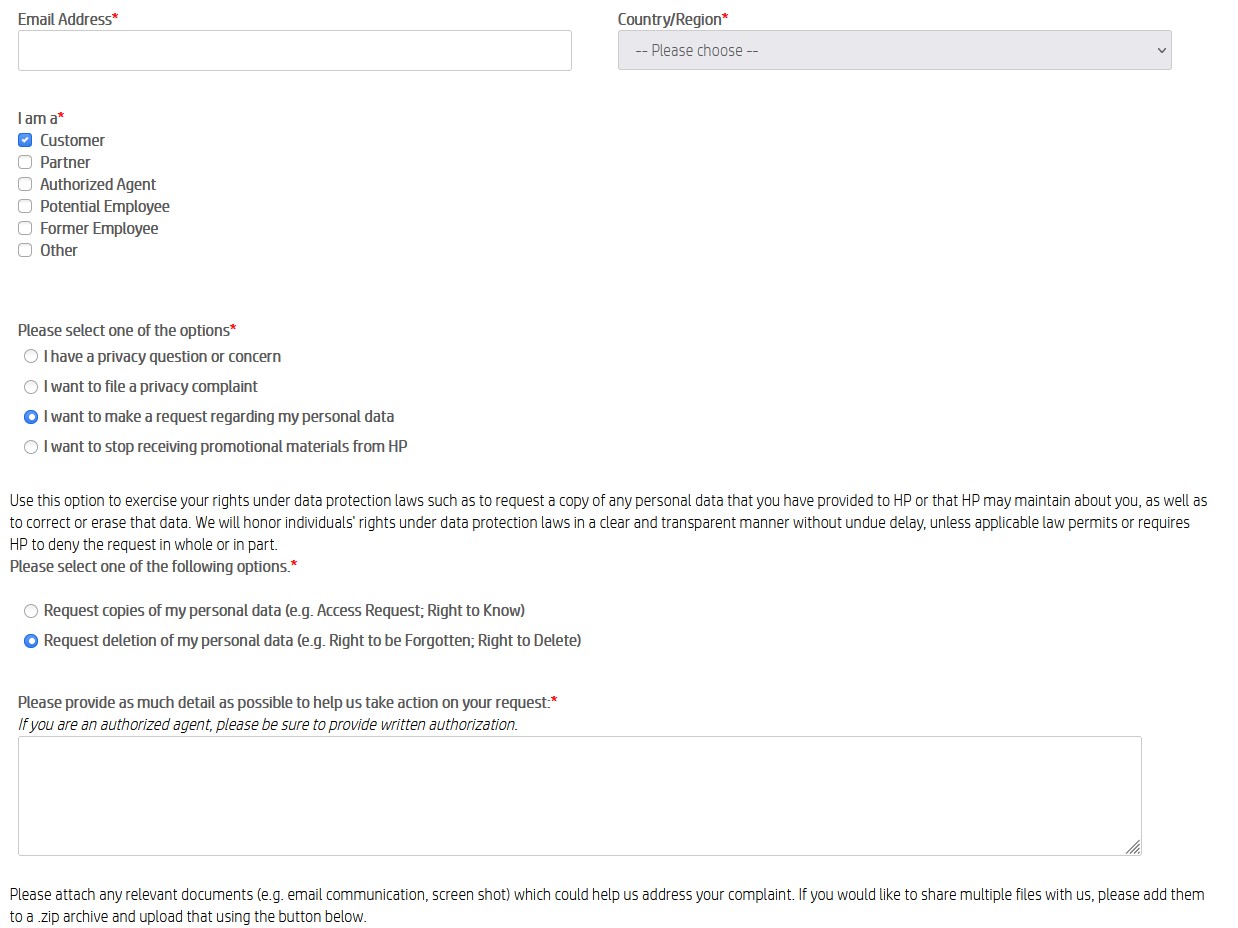The height and width of the screenshot is (928, 1238).
Task: Click the 'I am a' section label
Action: 33,118
